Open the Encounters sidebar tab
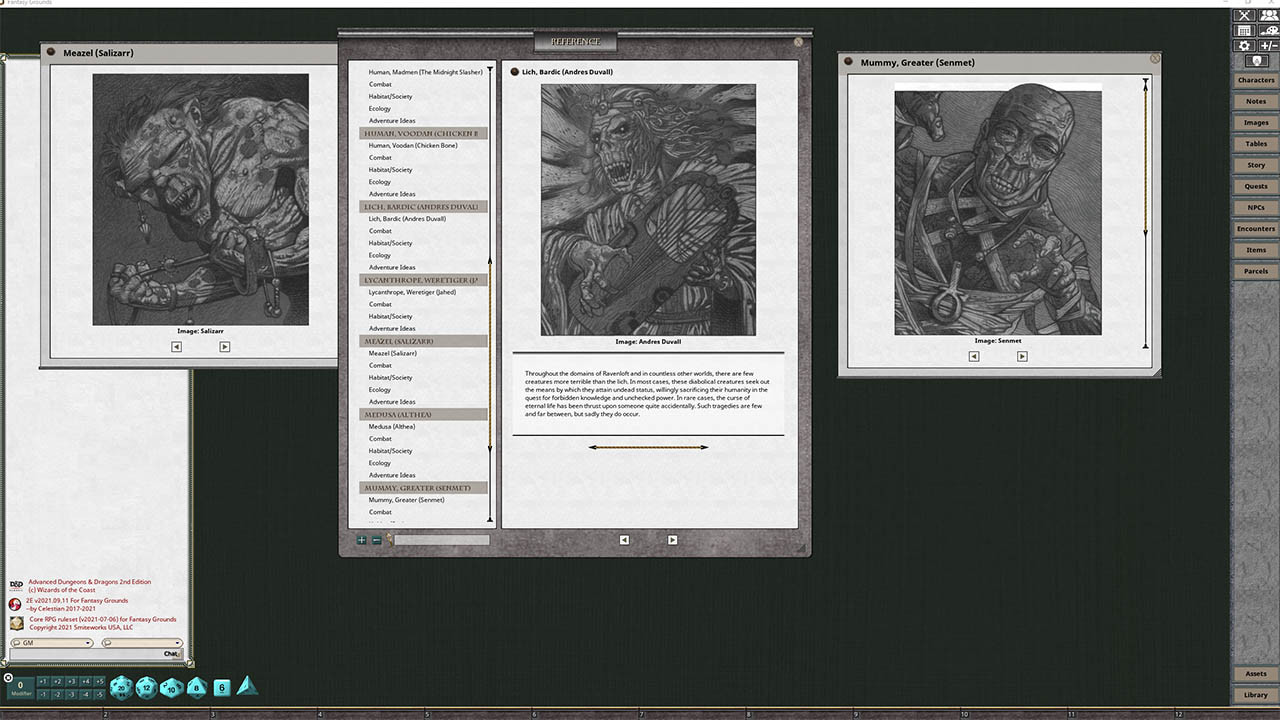Viewport: 1280px width, 720px height. 1256,229
